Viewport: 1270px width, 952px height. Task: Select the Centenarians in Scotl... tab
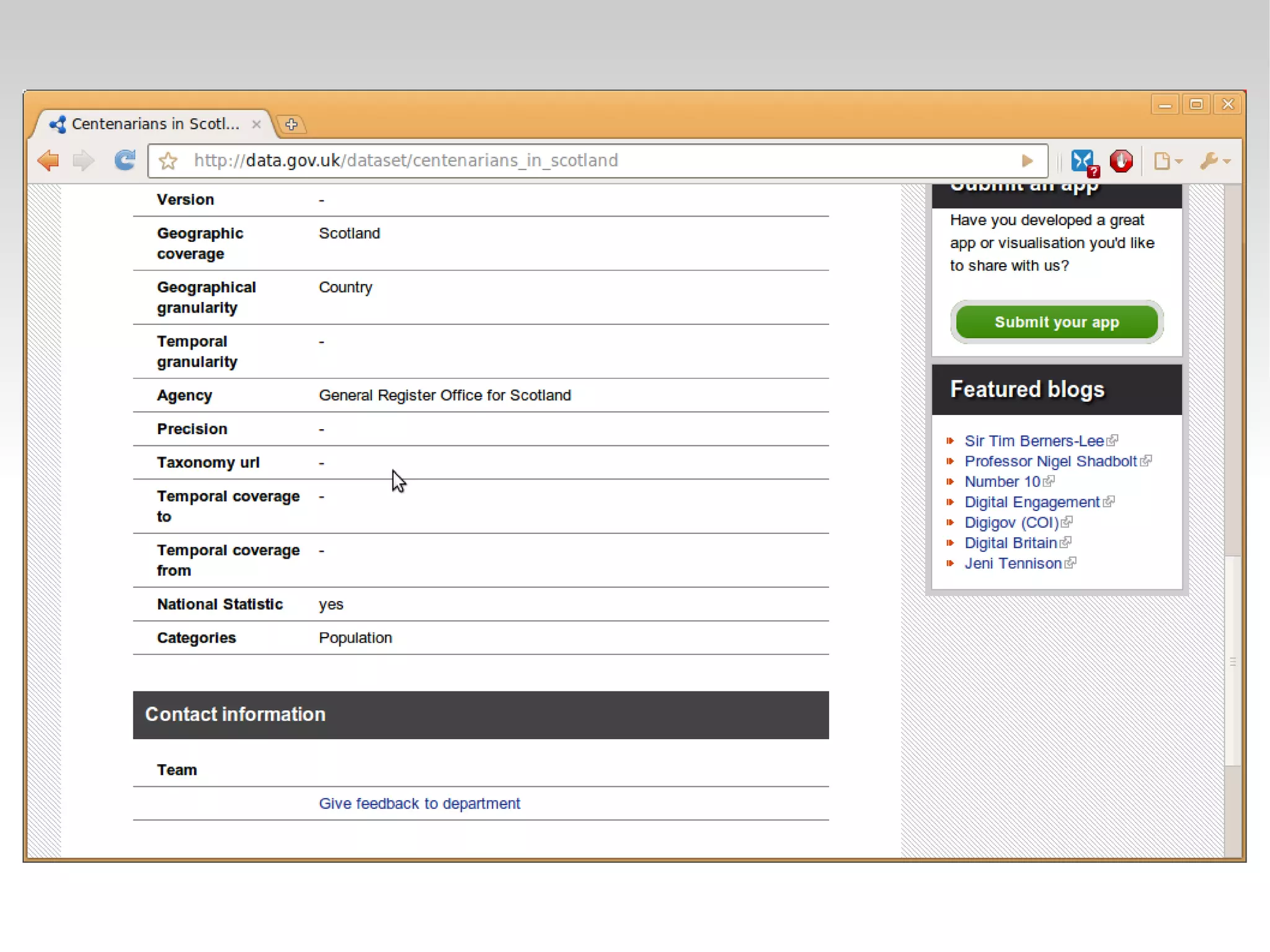tap(155, 124)
